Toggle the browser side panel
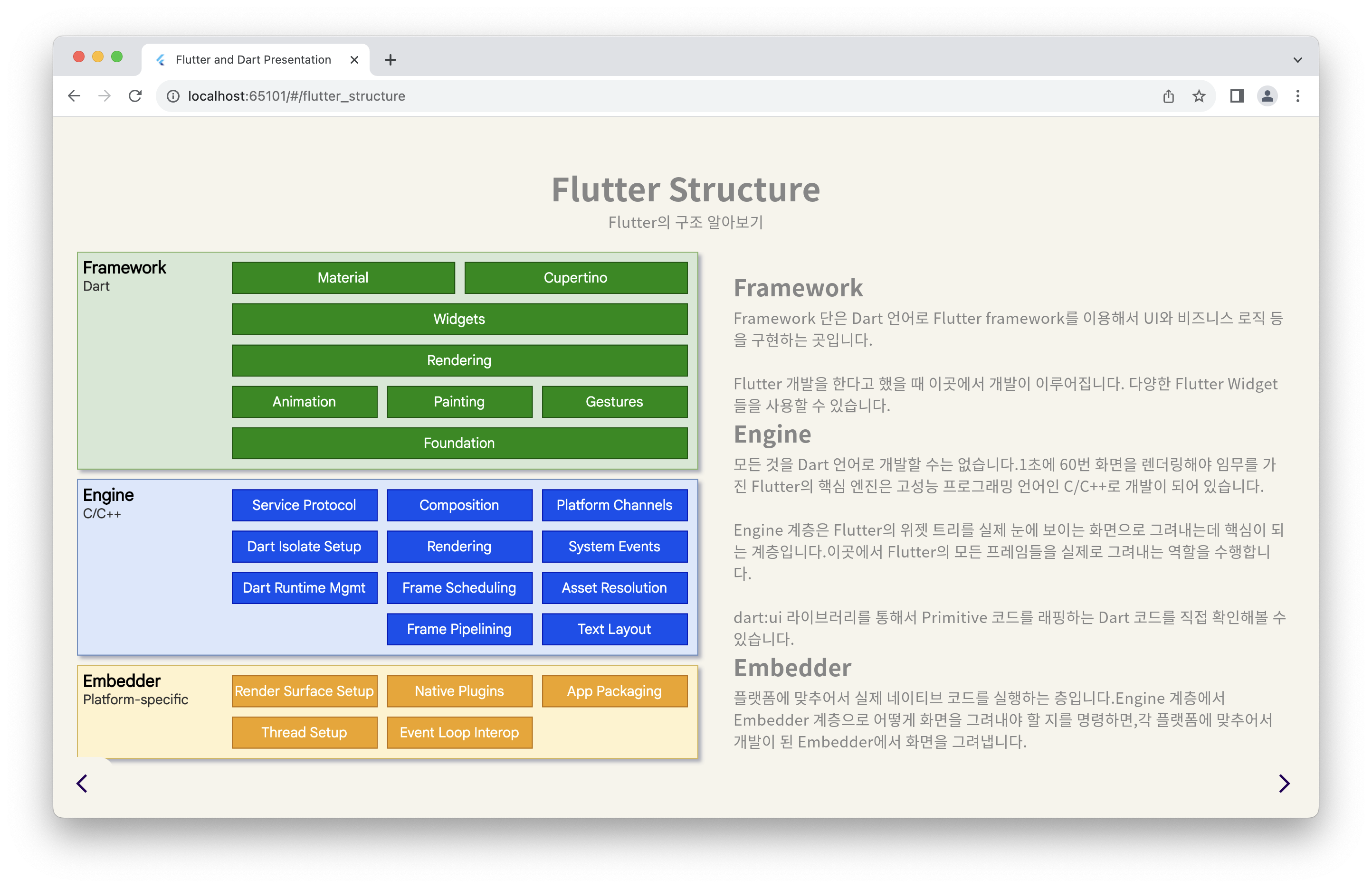Viewport: 1372px width, 888px height. click(x=1237, y=96)
